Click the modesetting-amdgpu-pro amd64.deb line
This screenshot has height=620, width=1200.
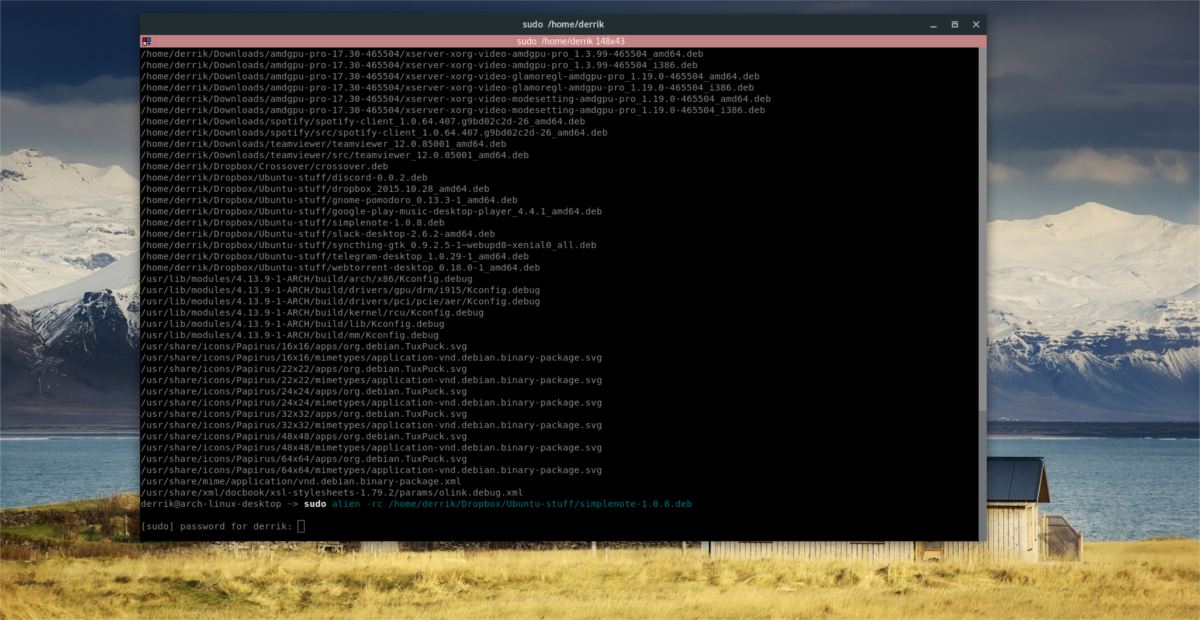[x=456, y=99]
